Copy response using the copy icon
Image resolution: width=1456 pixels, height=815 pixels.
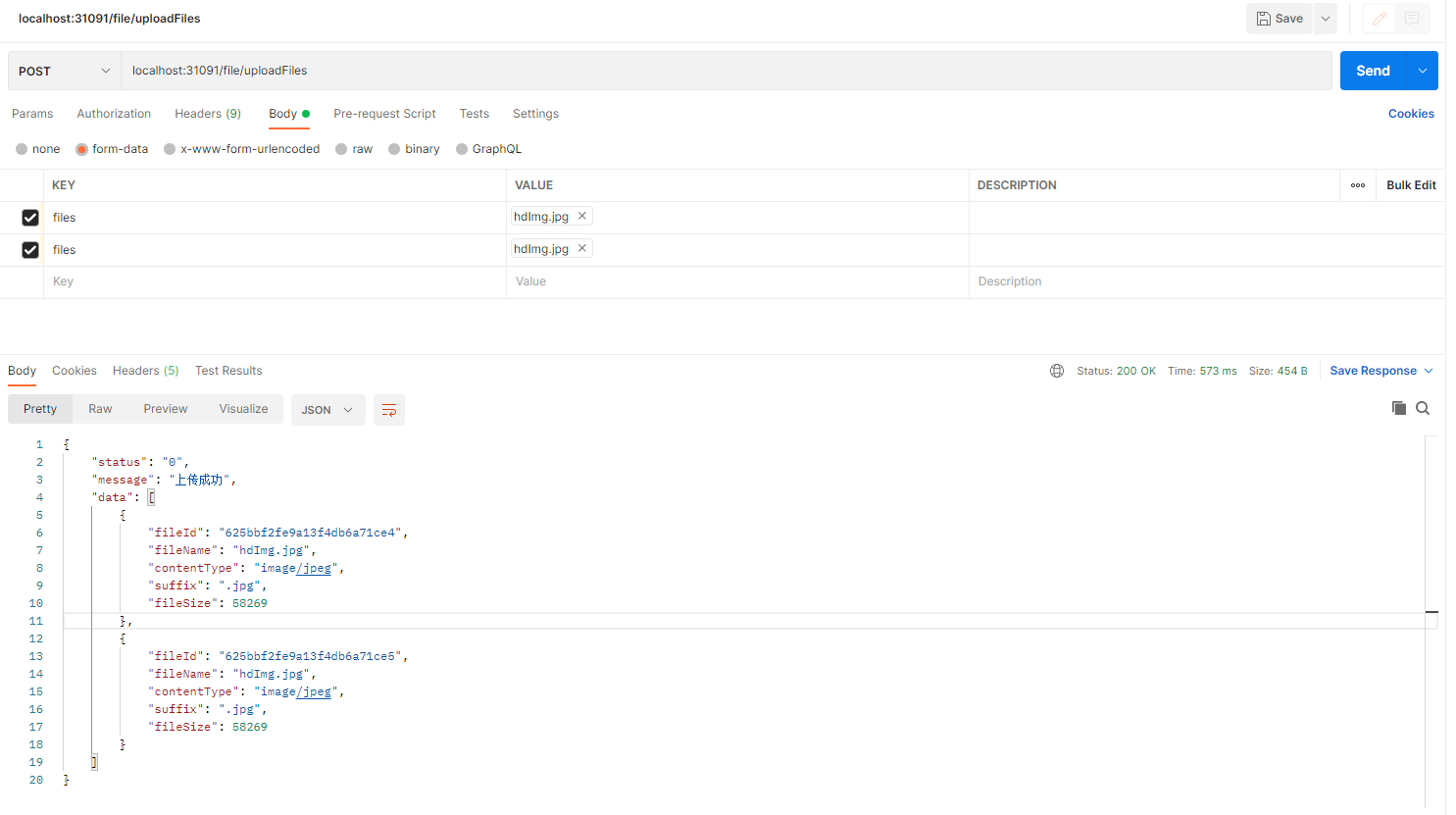tap(1399, 408)
